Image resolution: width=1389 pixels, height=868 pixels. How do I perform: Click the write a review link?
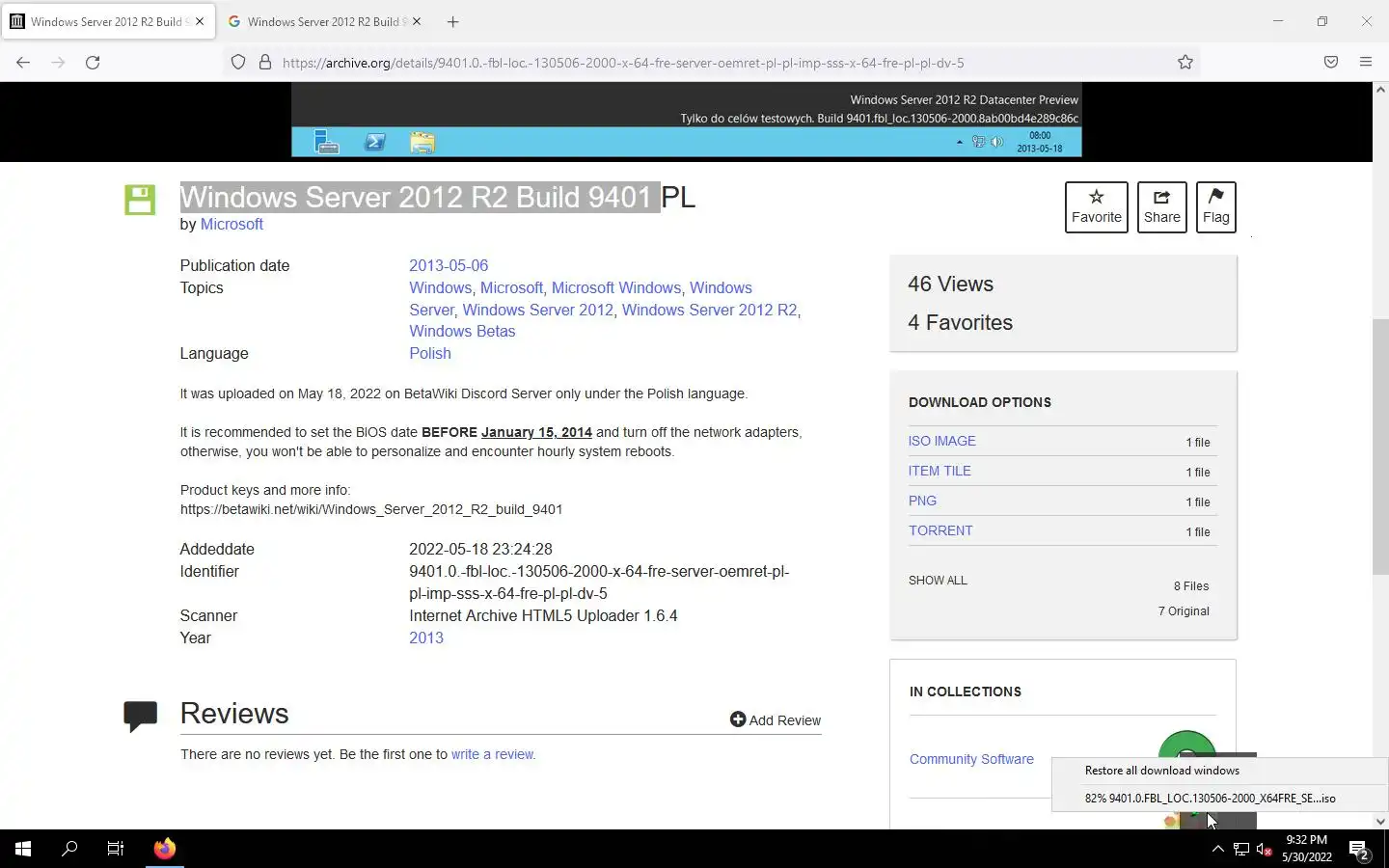point(493,754)
